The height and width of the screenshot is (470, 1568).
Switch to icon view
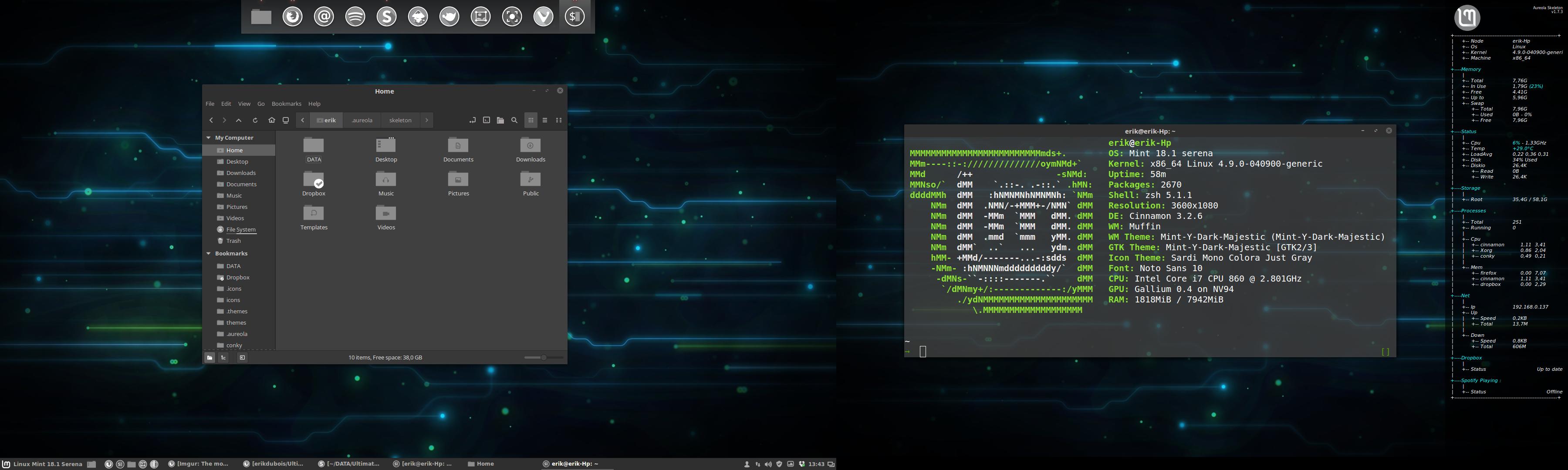(531, 121)
